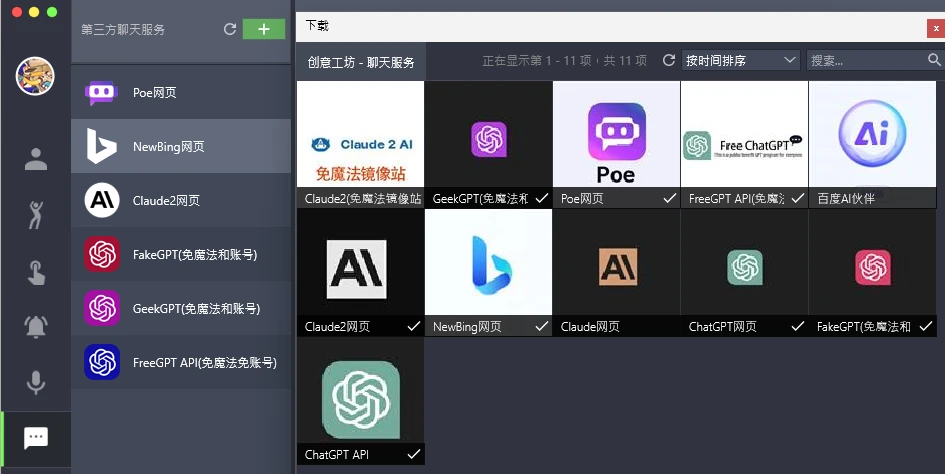Image resolution: width=945 pixels, height=474 pixels.
Task: Select the chat bubble sidebar icon
Action: pos(36,438)
